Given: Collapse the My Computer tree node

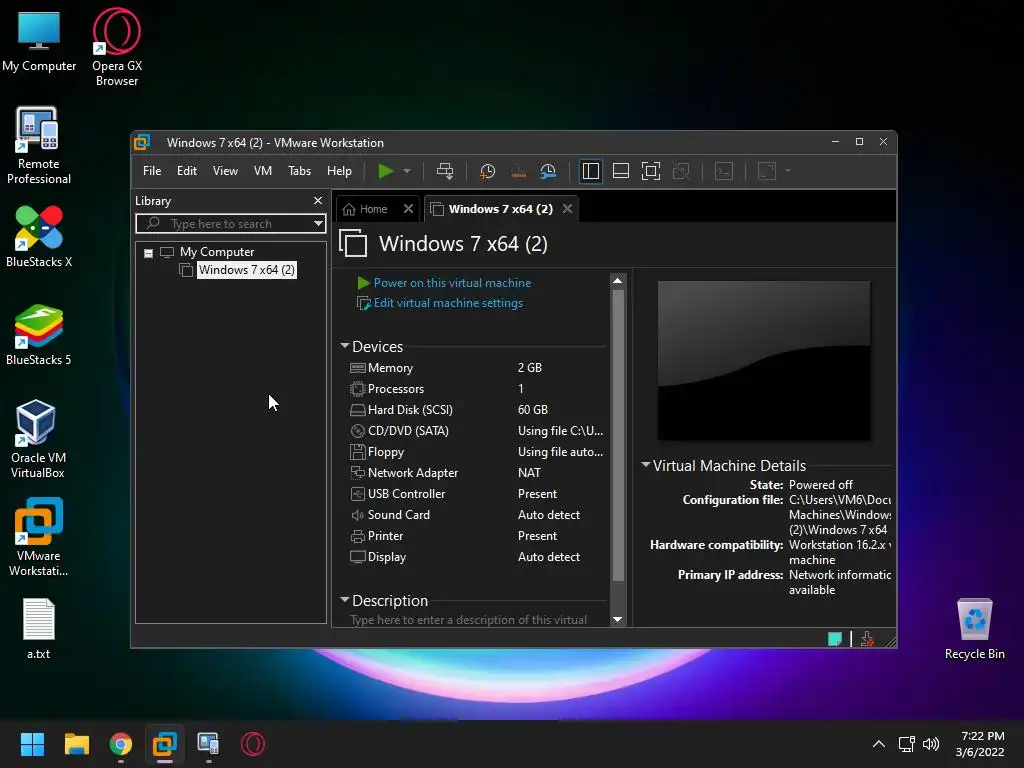Looking at the screenshot, I should click(x=148, y=253).
